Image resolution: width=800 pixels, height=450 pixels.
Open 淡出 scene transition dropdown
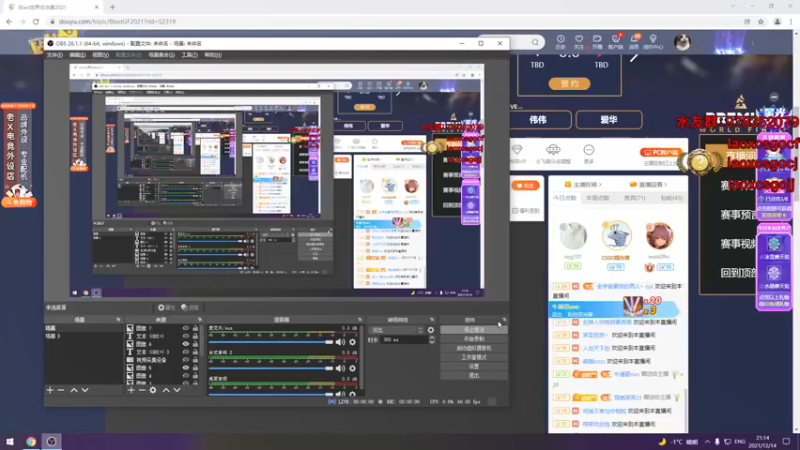point(396,330)
